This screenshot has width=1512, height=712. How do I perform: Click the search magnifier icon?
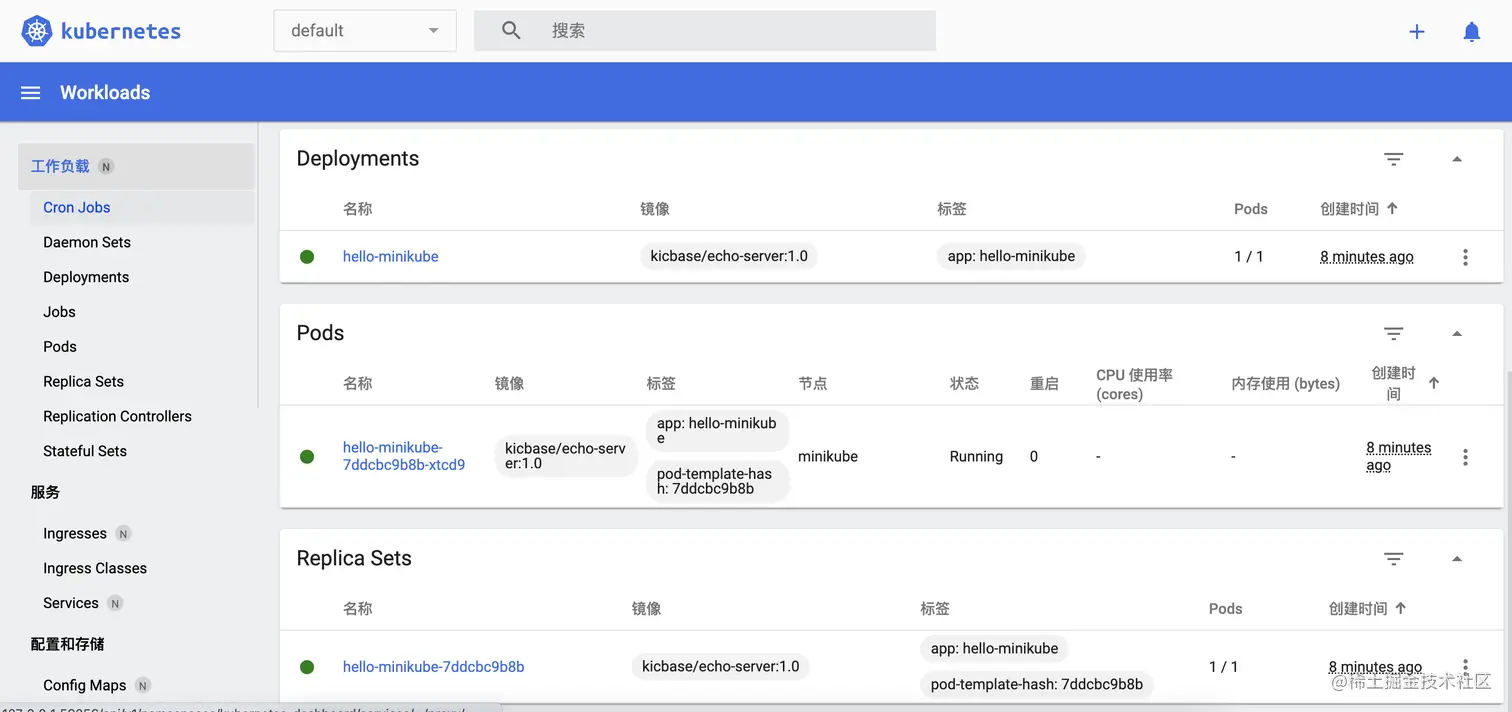coord(511,31)
